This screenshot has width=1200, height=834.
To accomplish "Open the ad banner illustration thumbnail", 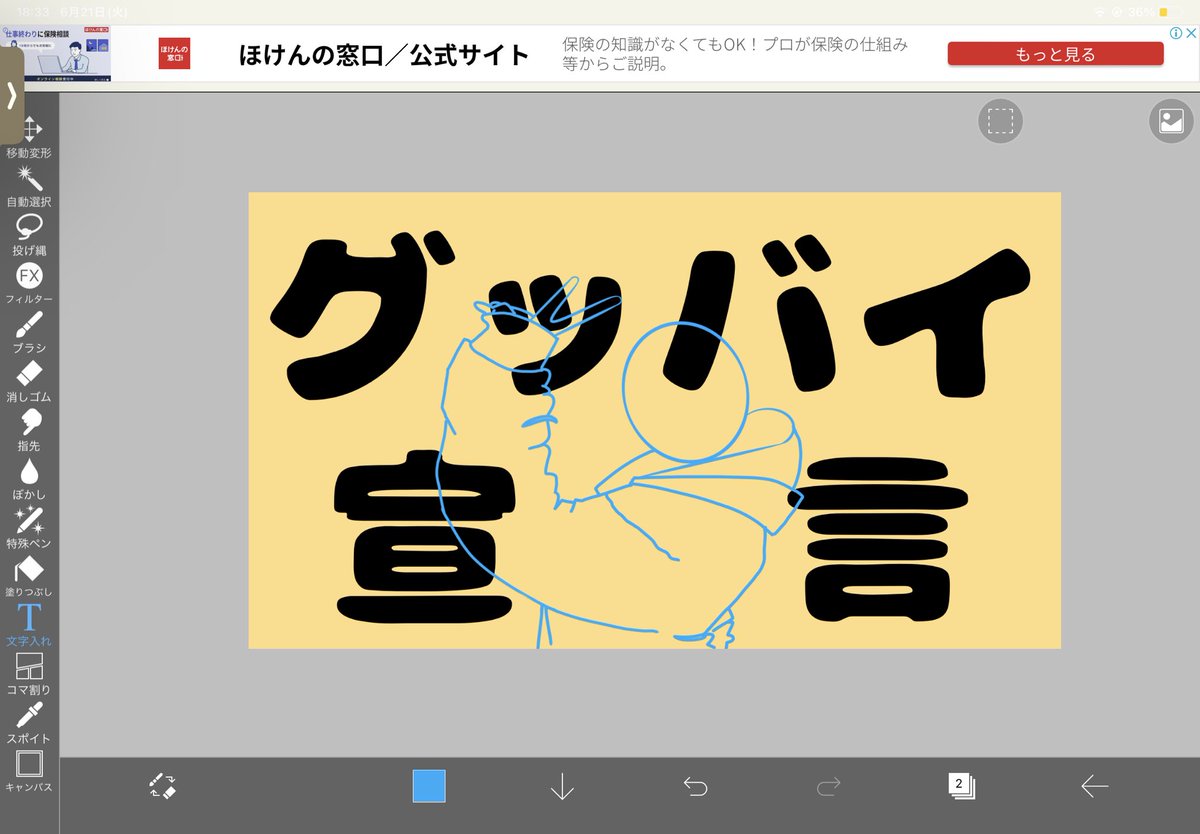I will (x=56, y=54).
